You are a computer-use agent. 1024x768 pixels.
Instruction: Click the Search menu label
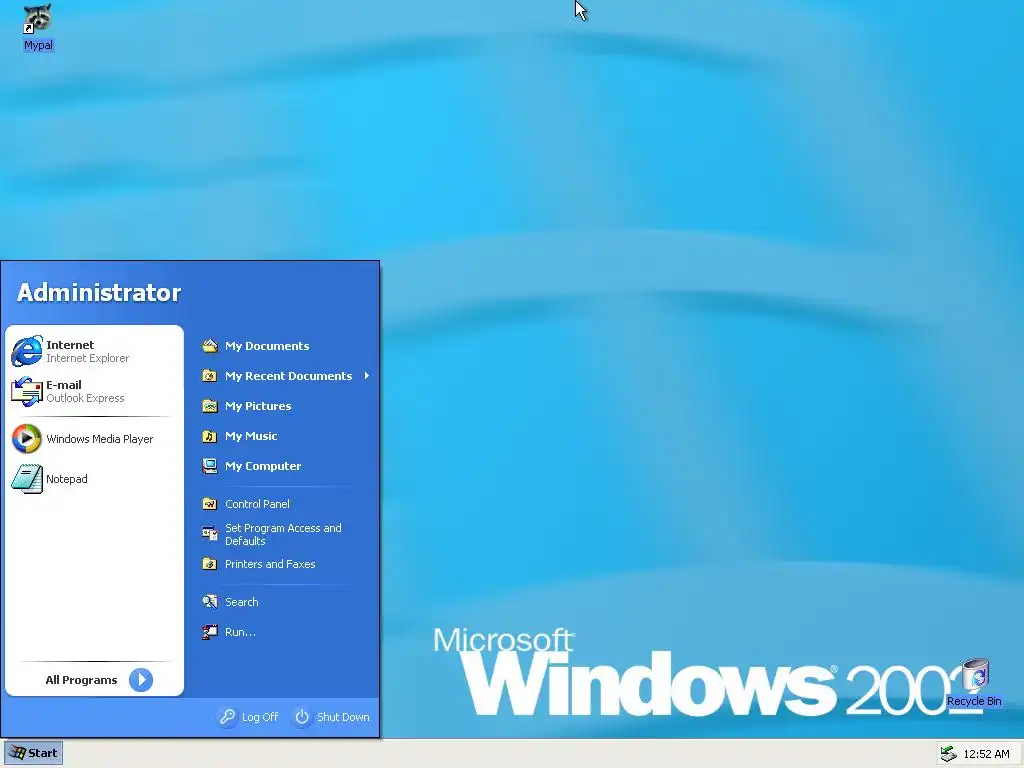tap(242, 601)
